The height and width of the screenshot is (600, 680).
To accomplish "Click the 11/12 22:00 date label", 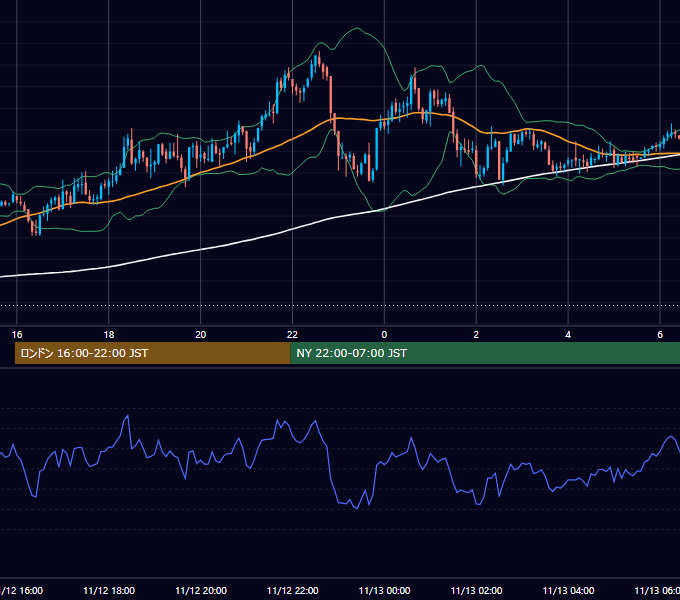I will (292, 590).
